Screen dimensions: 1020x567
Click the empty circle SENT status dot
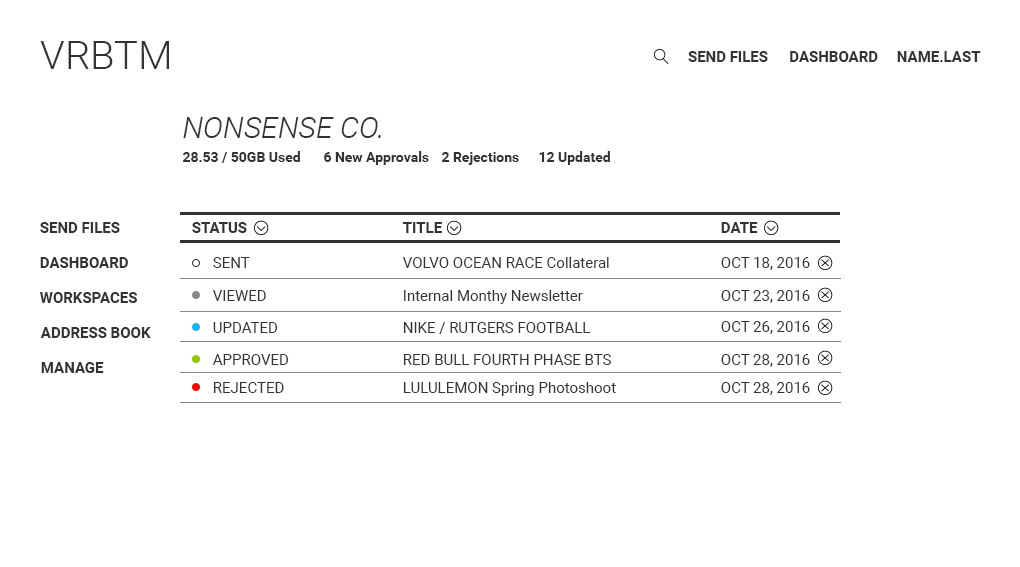[x=196, y=263]
